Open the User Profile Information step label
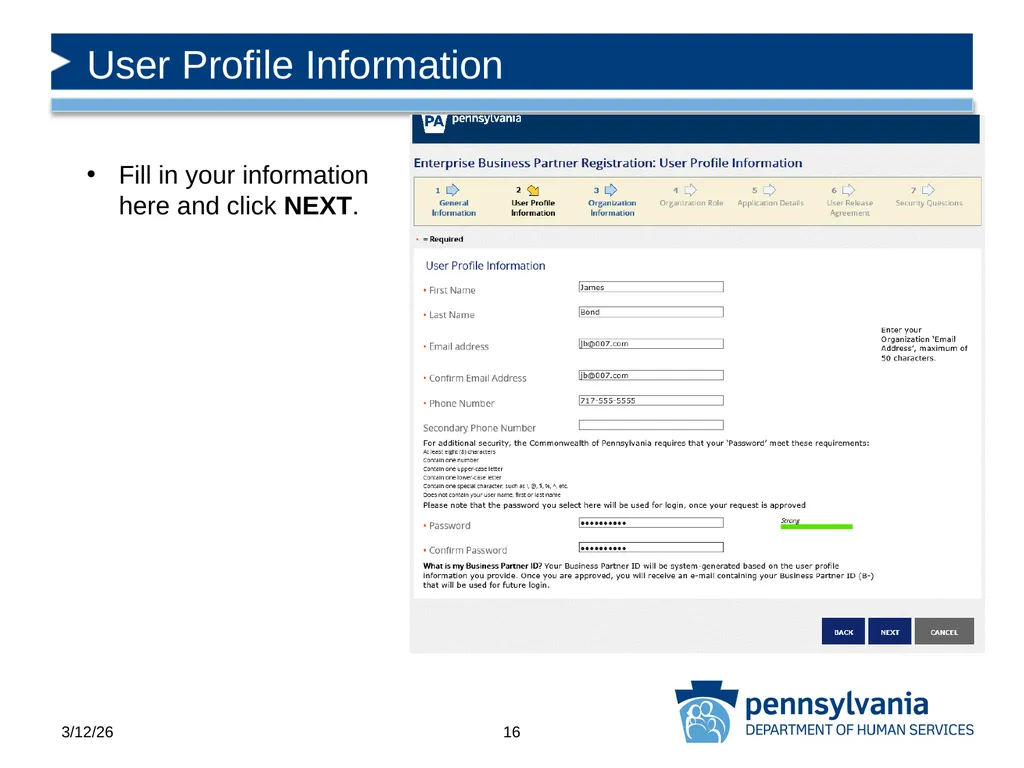 [533, 208]
